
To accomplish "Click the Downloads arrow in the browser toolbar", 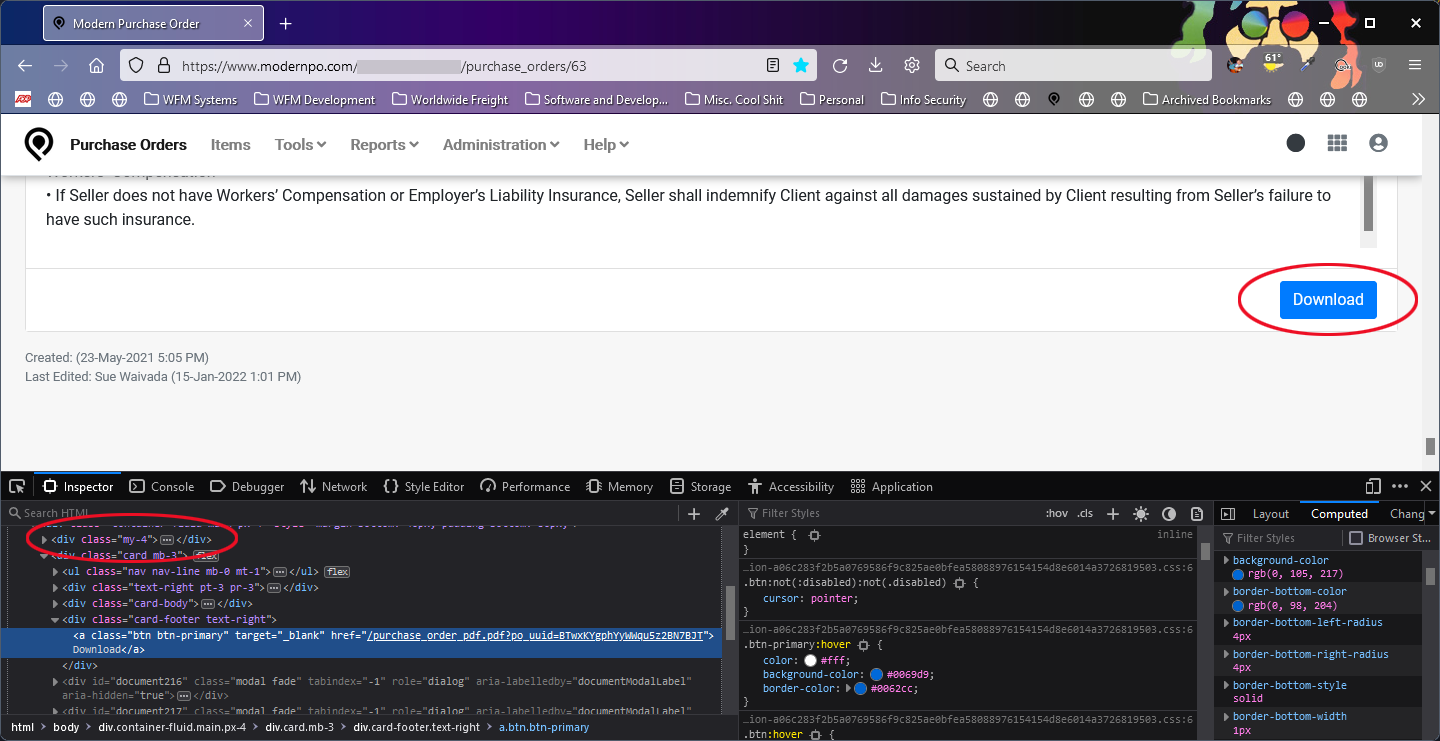I will [x=875, y=64].
